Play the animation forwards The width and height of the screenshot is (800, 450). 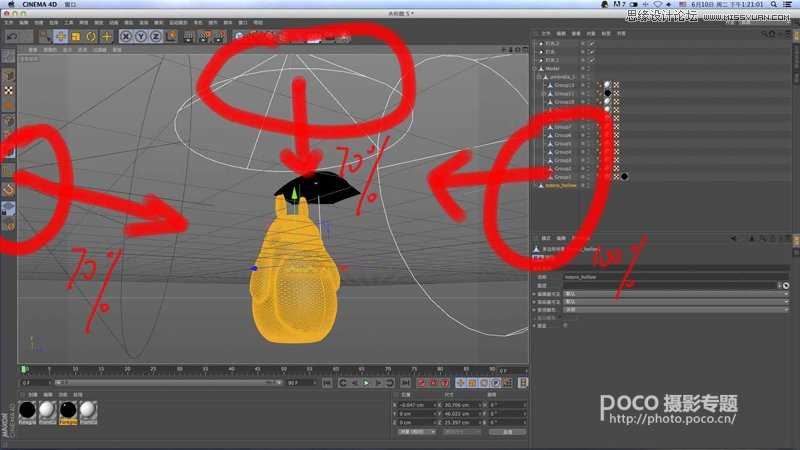366,383
